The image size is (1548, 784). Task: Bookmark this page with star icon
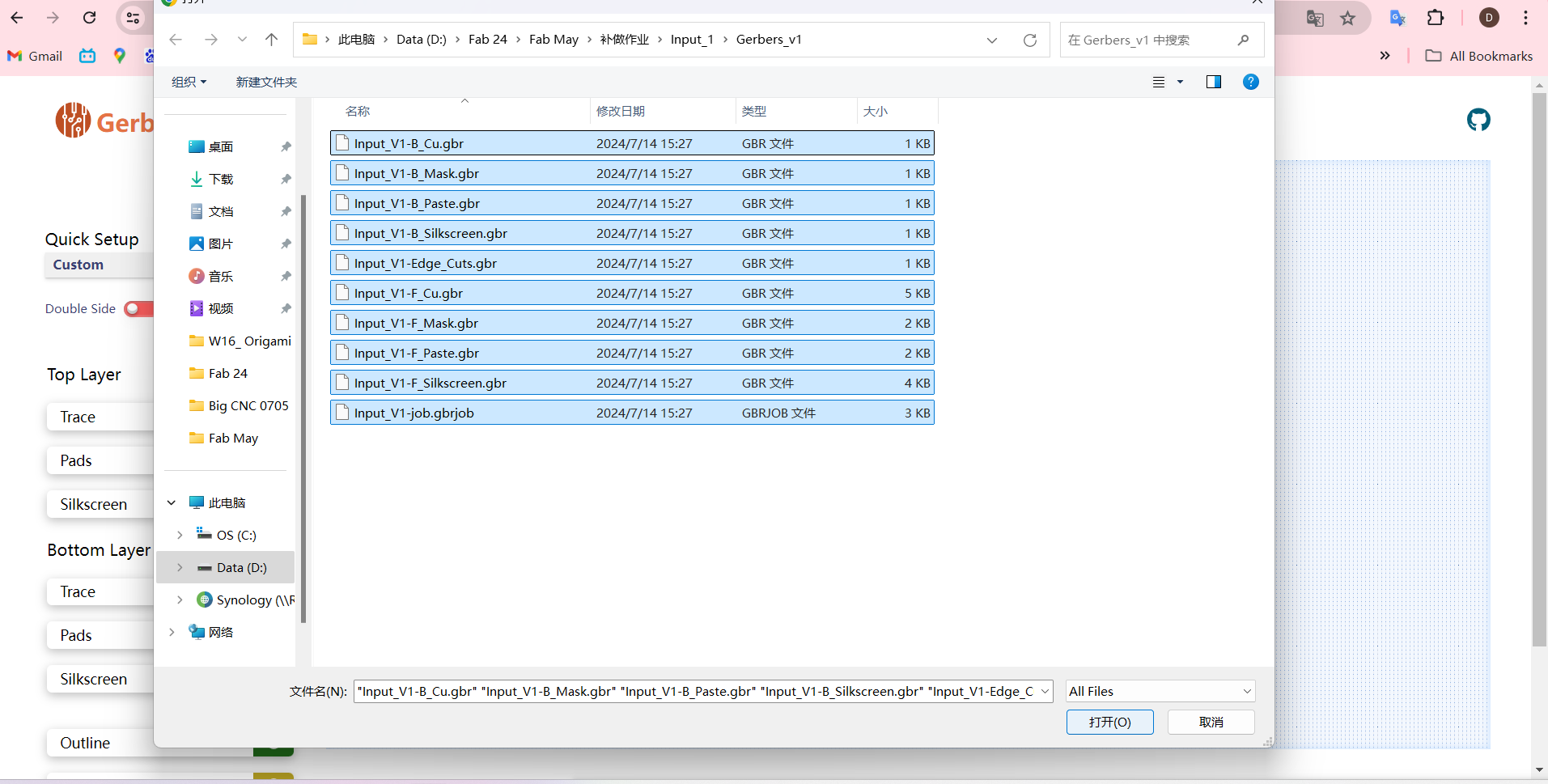tap(1347, 18)
